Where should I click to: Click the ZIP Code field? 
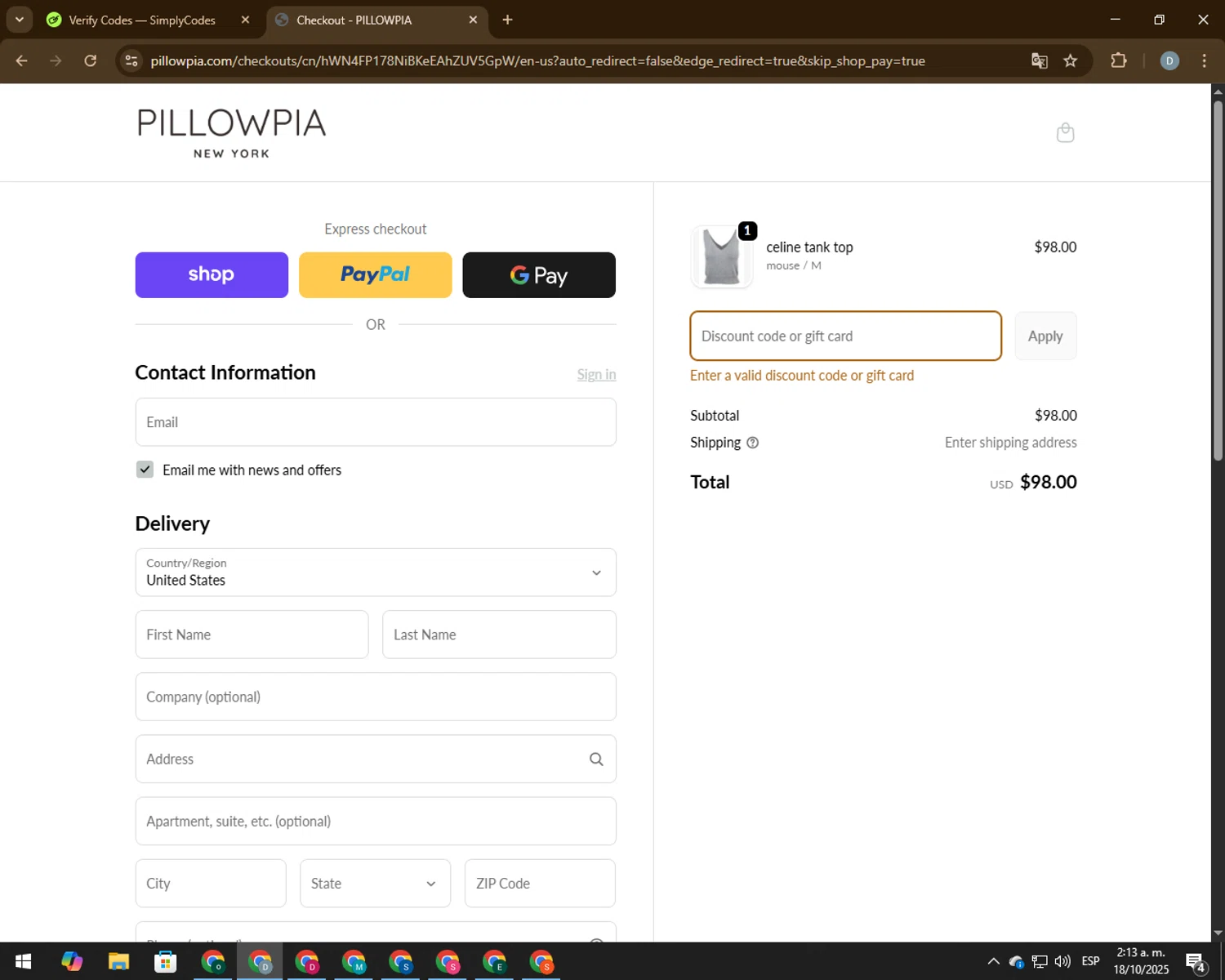(x=540, y=883)
